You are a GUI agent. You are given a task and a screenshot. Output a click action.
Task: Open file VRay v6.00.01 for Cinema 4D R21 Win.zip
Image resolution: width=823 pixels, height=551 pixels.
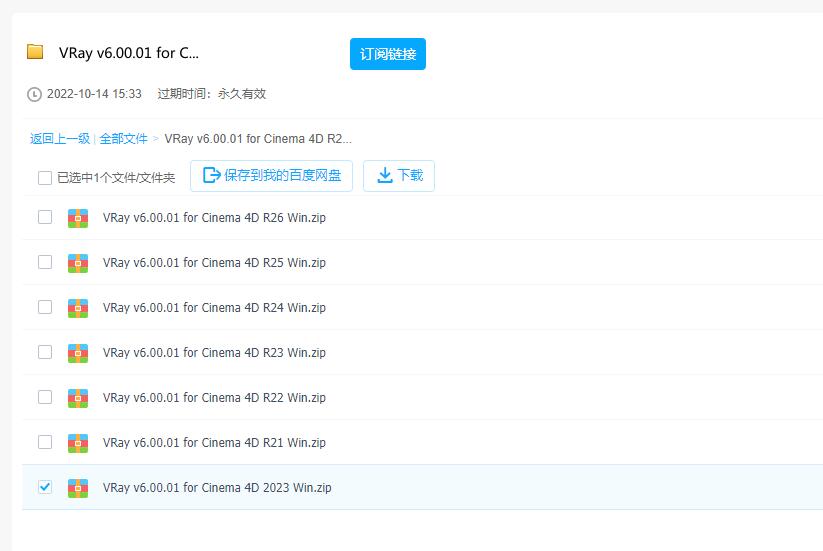click(214, 443)
